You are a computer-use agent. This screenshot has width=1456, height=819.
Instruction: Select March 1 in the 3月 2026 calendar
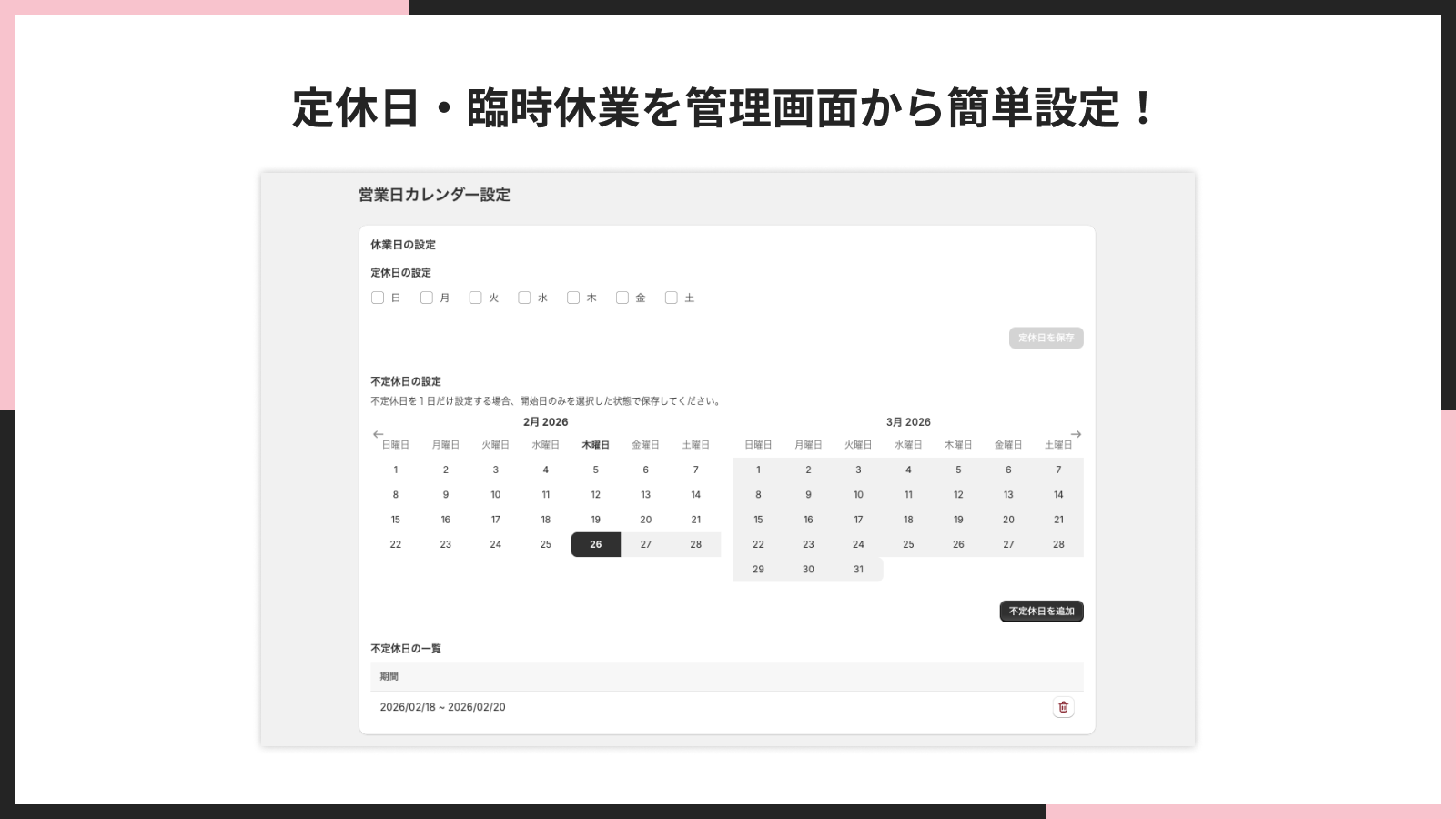click(x=758, y=470)
